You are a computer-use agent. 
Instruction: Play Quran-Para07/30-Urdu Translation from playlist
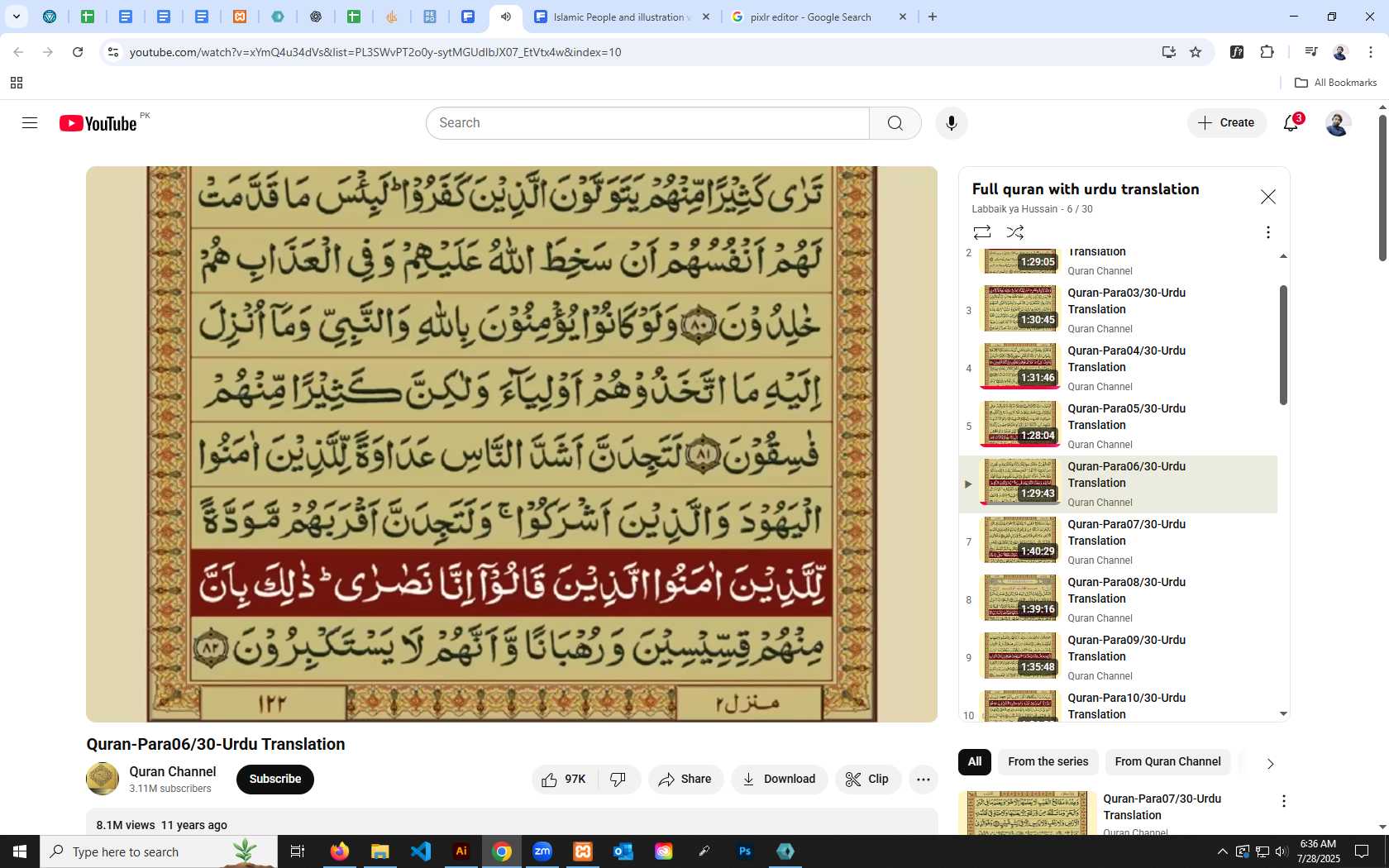(1118, 542)
